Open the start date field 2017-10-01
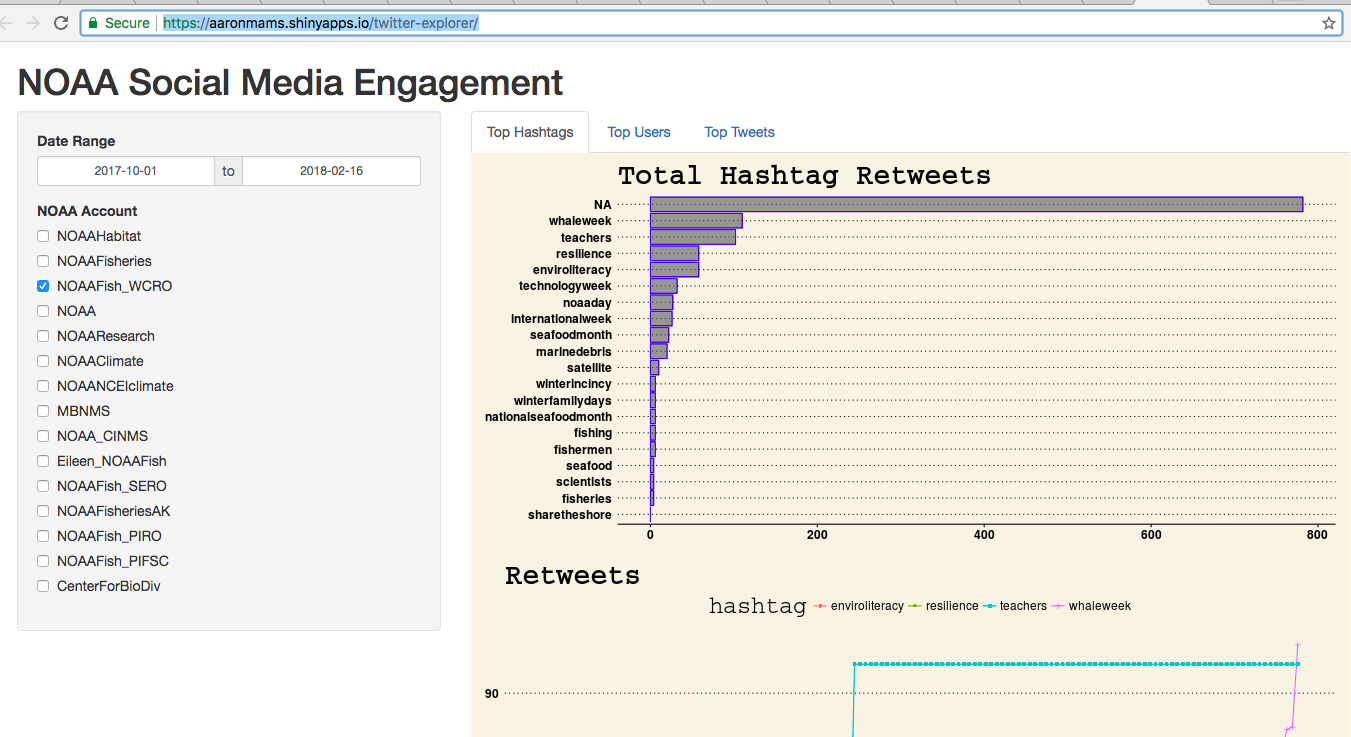The width and height of the screenshot is (1351, 737). click(x=126, y=171)
